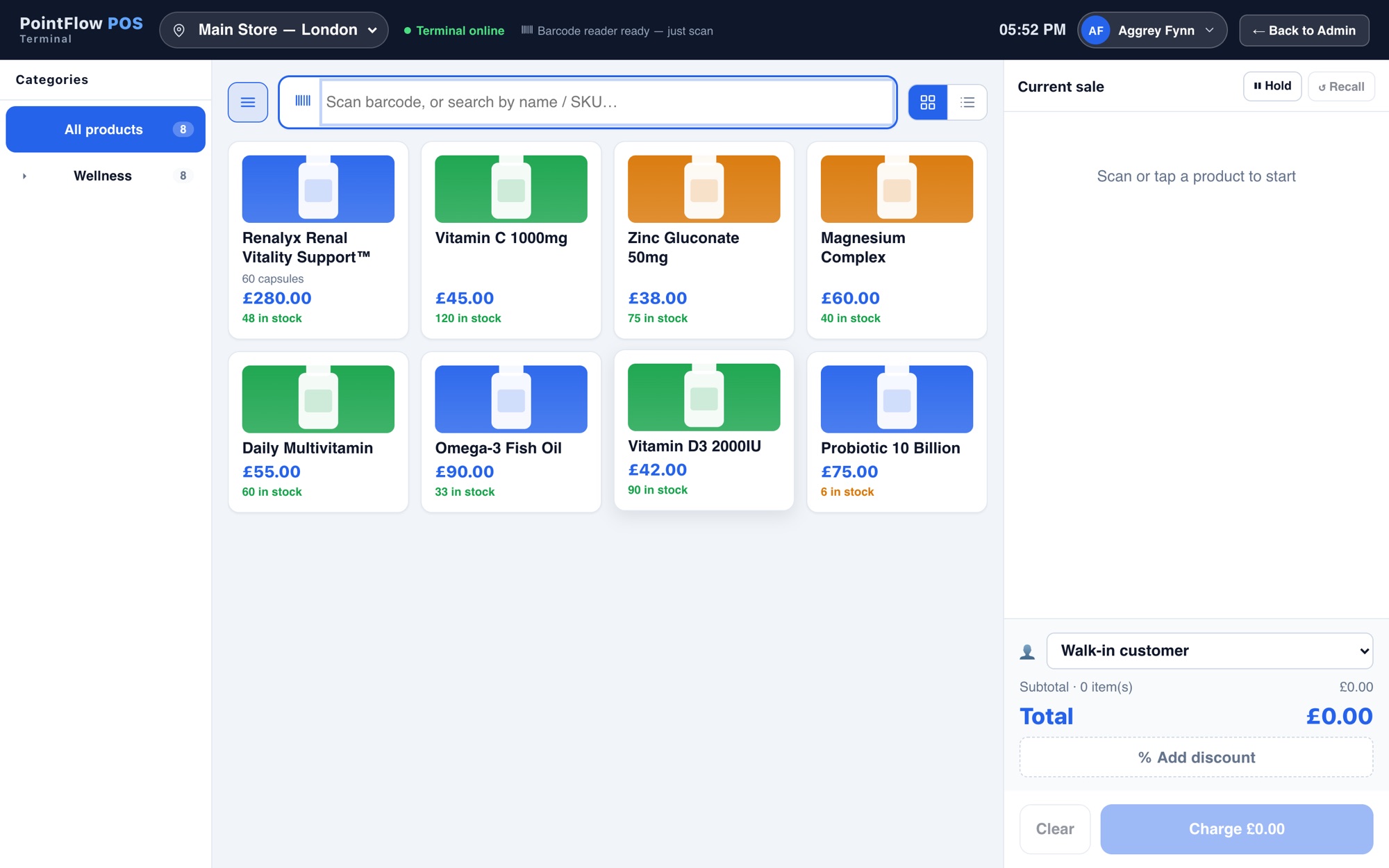Viewport: 1389px width, 868px height.
Task: Click the Charge £0.00 button
Action: (1236, 829)
